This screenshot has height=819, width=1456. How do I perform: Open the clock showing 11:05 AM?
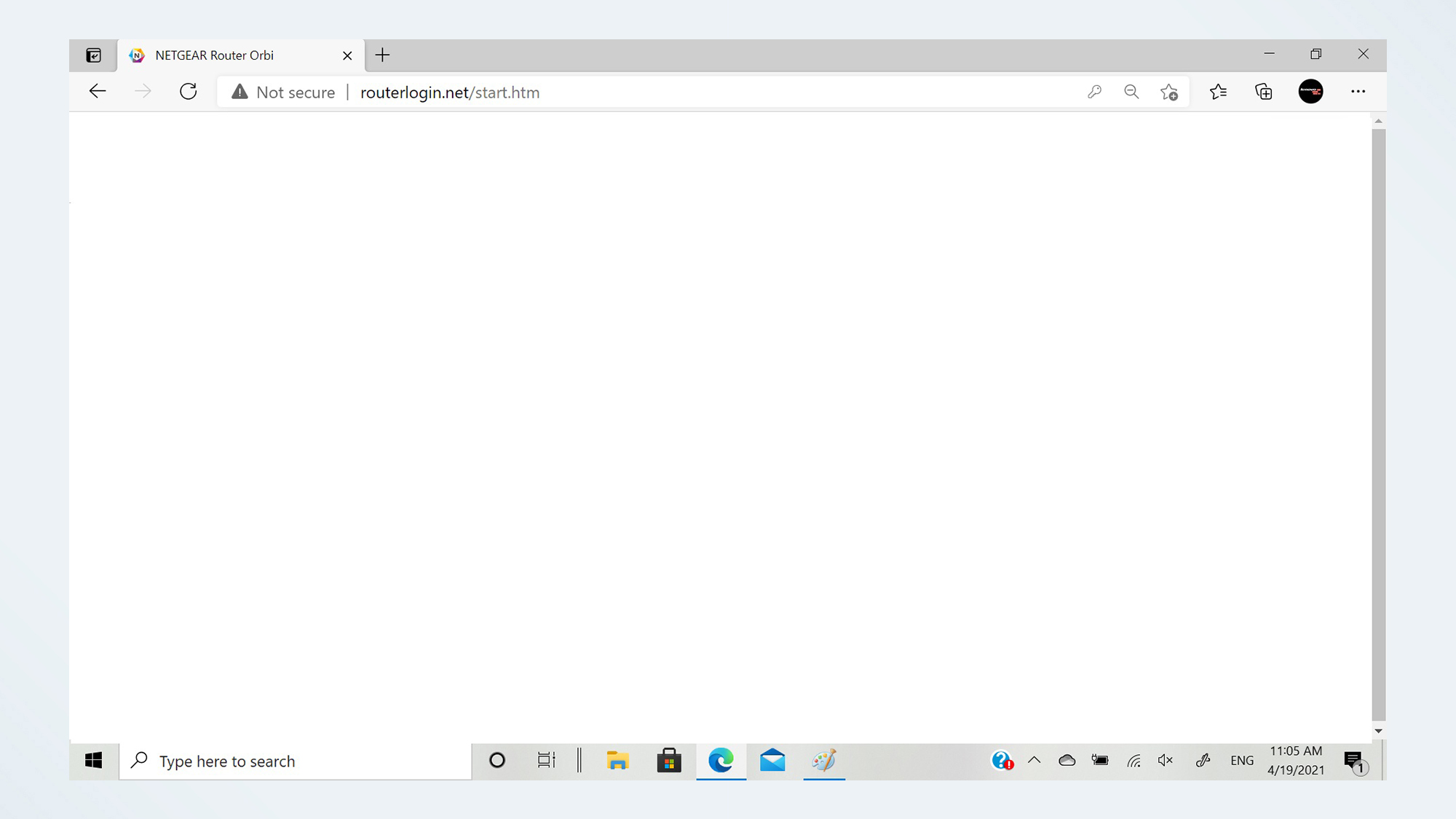coord(1296,761)
